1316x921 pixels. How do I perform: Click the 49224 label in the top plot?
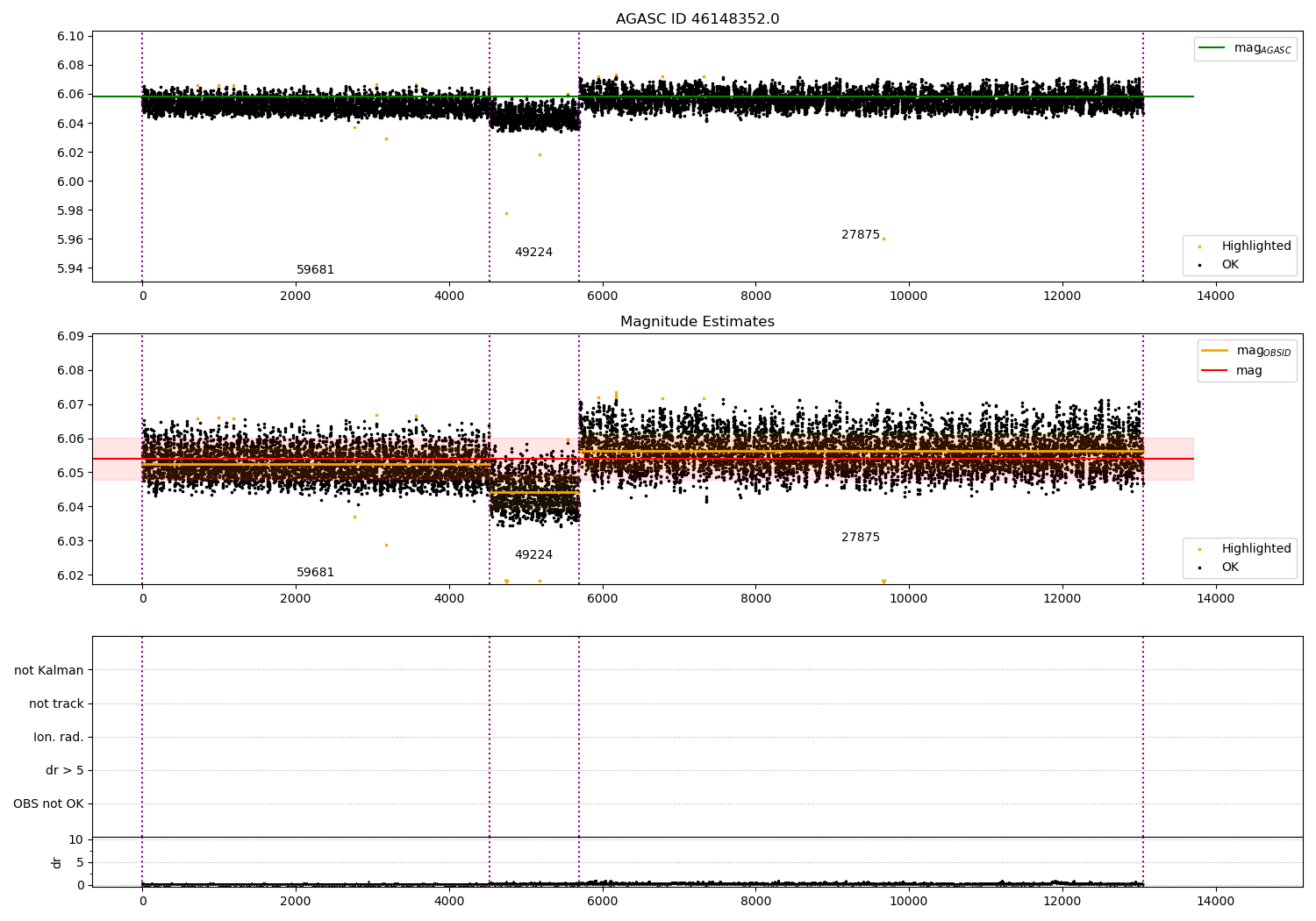(x=533, y=253)
